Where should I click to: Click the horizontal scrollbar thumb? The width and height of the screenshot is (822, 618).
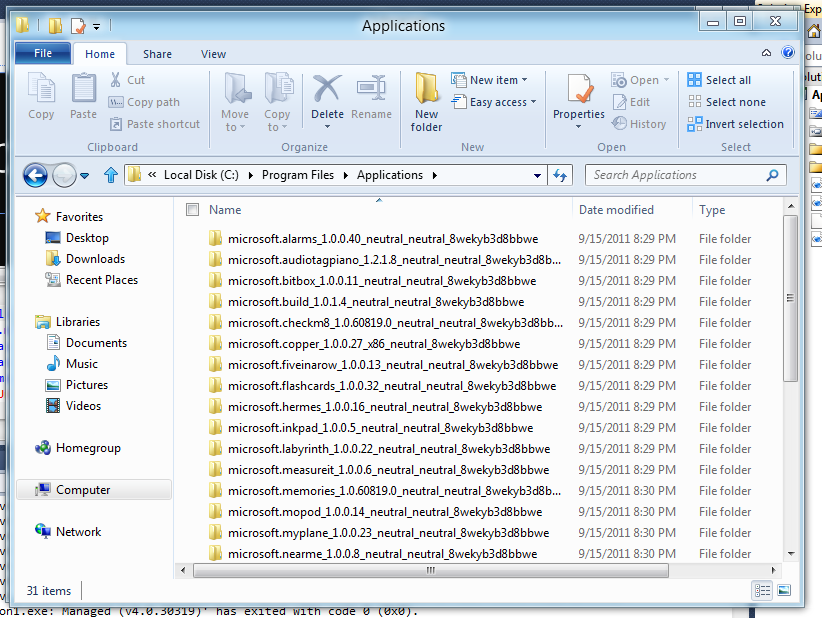pyautogui.click(x=431, y=570)
